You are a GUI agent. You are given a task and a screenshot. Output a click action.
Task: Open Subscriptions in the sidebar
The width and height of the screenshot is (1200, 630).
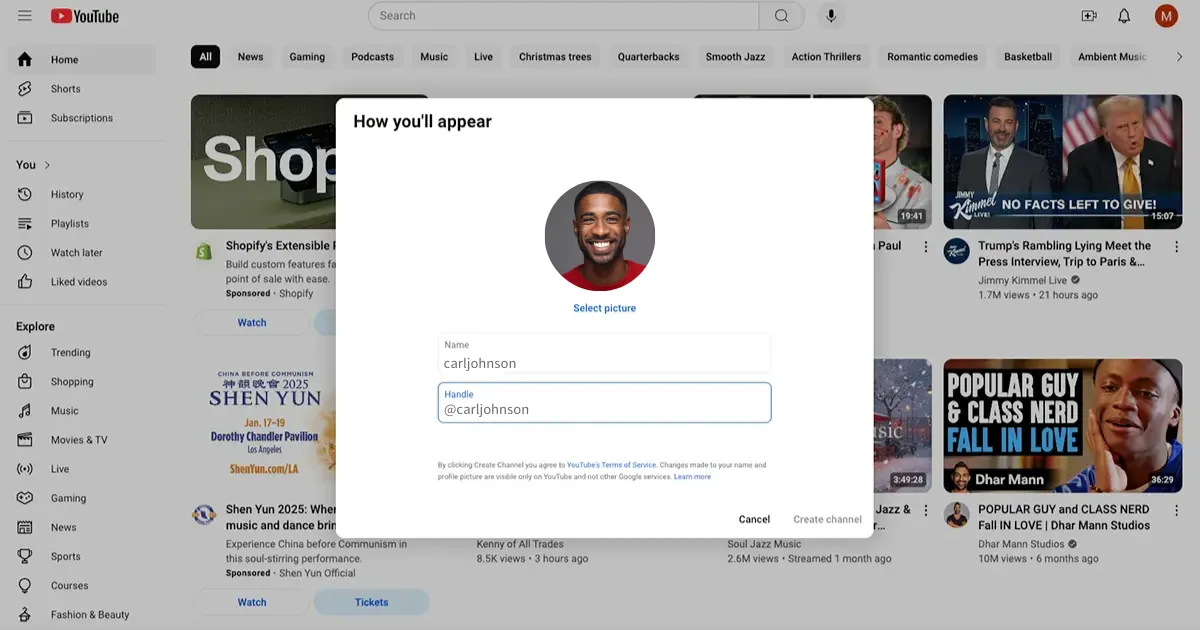81,118
